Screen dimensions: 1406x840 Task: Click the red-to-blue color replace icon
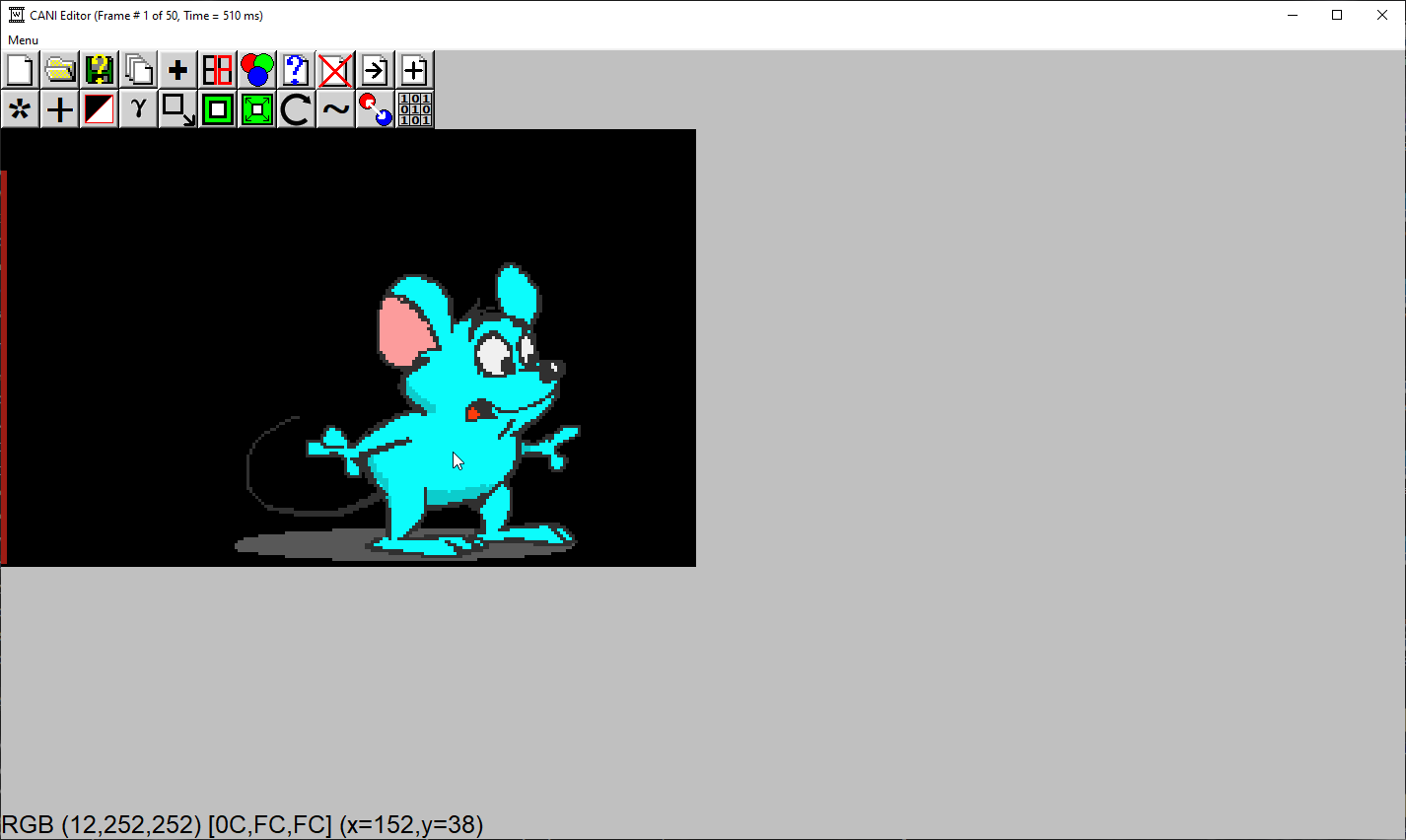pyautogui.click(x=375, y=109)
